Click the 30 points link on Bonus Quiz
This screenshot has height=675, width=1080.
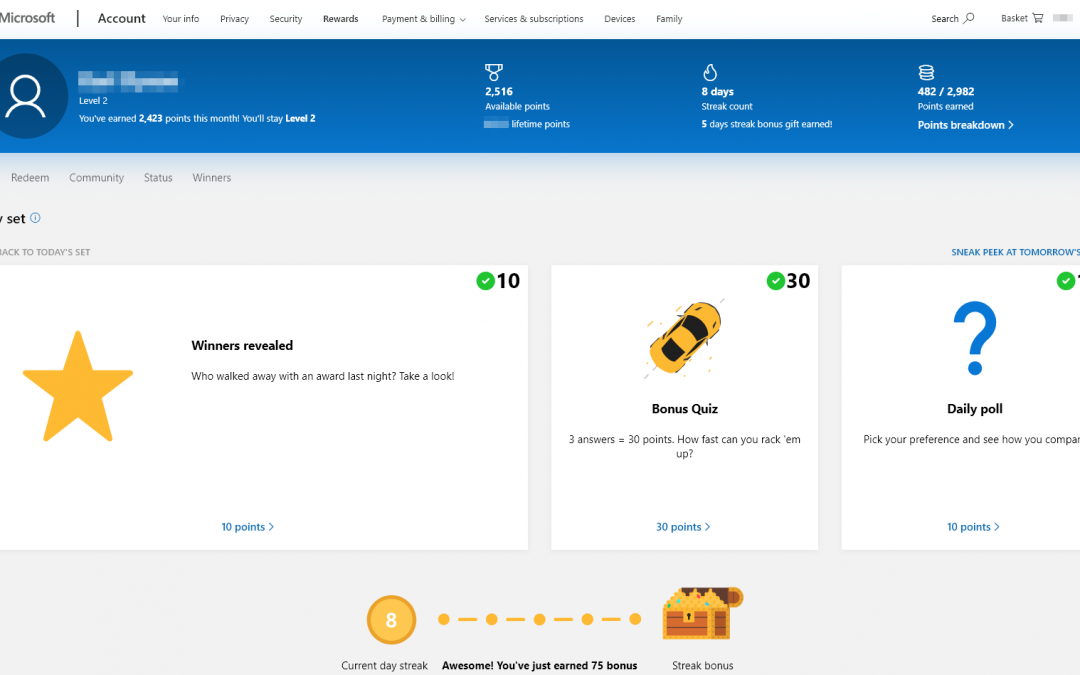pos(683,527)
